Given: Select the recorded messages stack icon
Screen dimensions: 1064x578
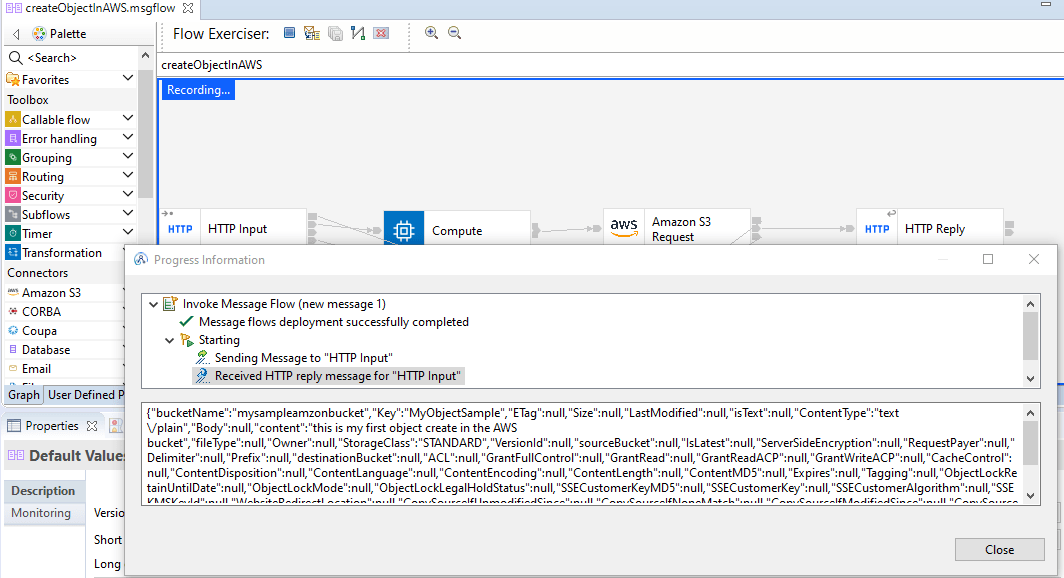Looking at the screenshot, I should coord(335,32).
